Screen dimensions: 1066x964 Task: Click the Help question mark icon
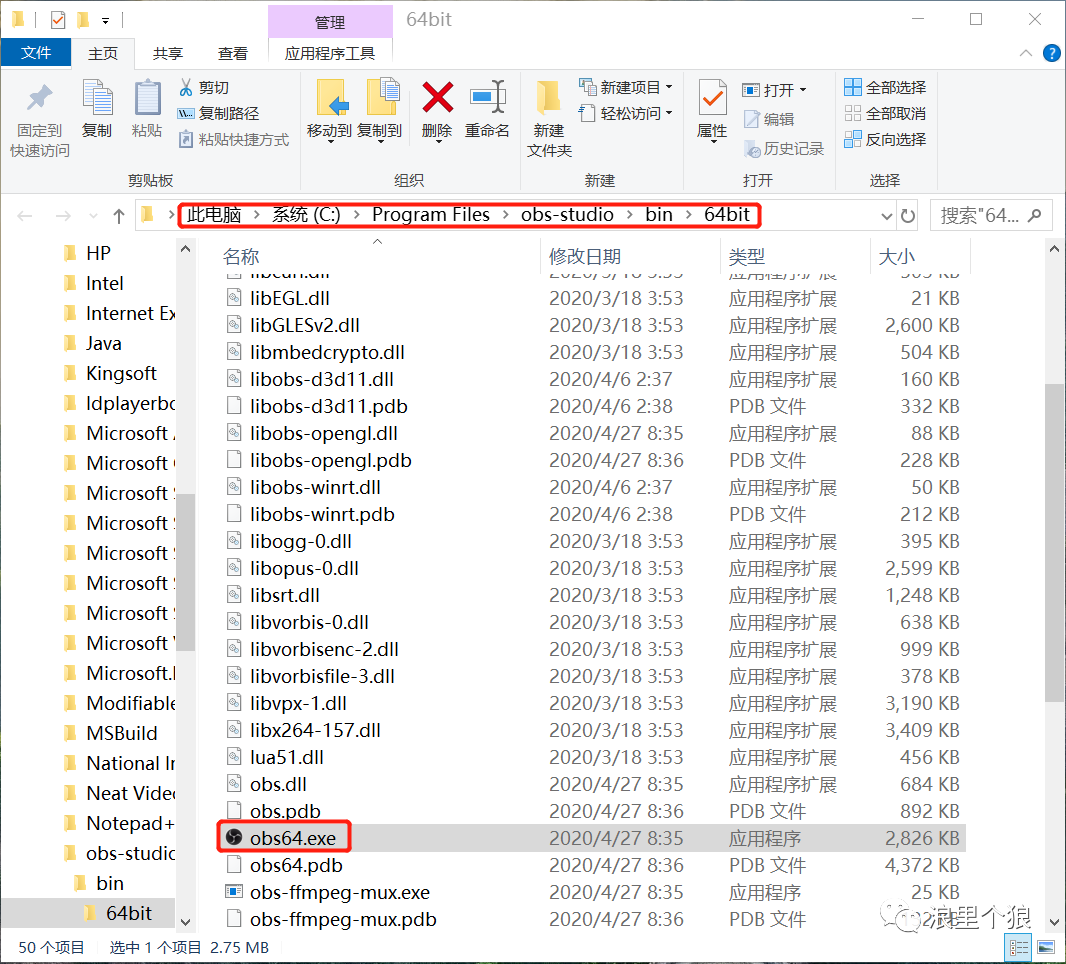coord(1051,53)
